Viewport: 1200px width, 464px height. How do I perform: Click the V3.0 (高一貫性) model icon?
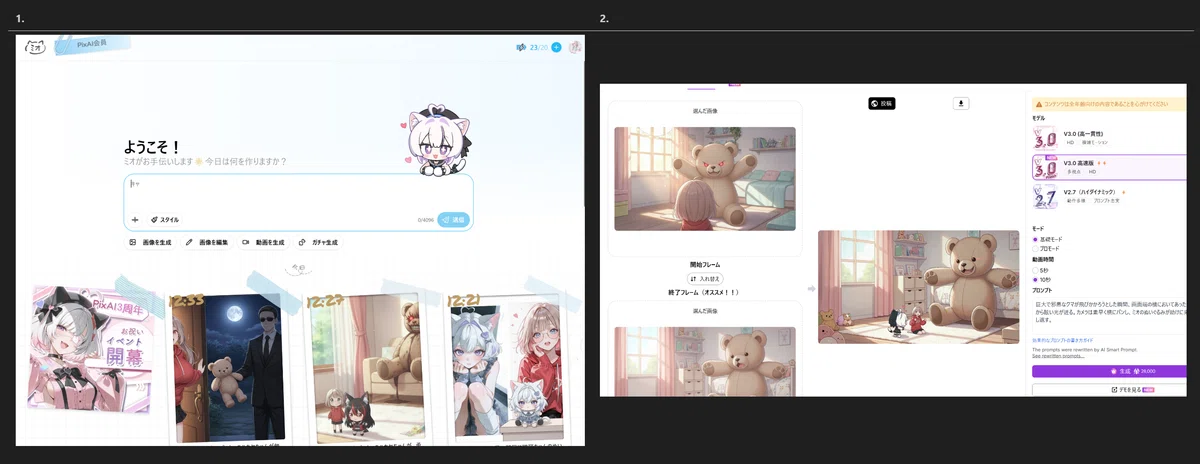(1044, 137)
